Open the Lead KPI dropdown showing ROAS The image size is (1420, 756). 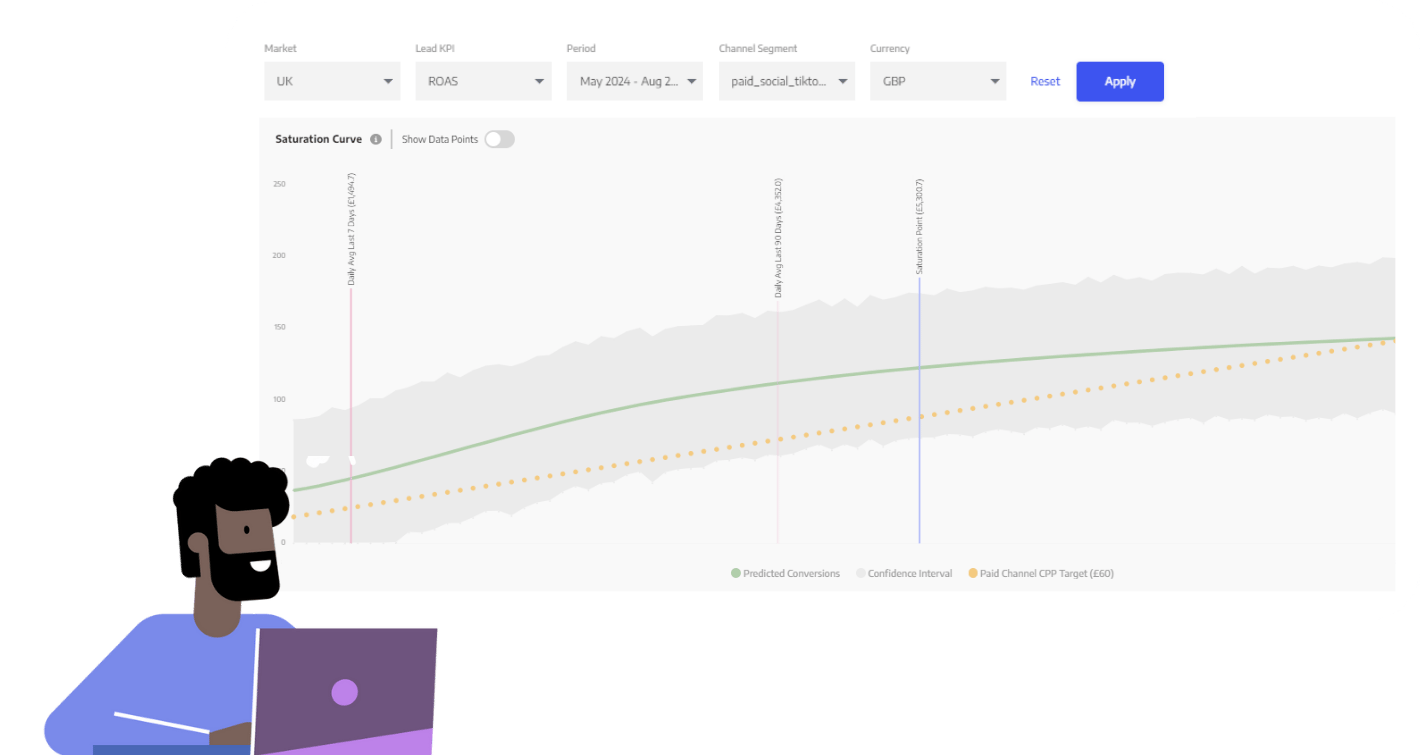pyautogui.click(x=483, y=81)
